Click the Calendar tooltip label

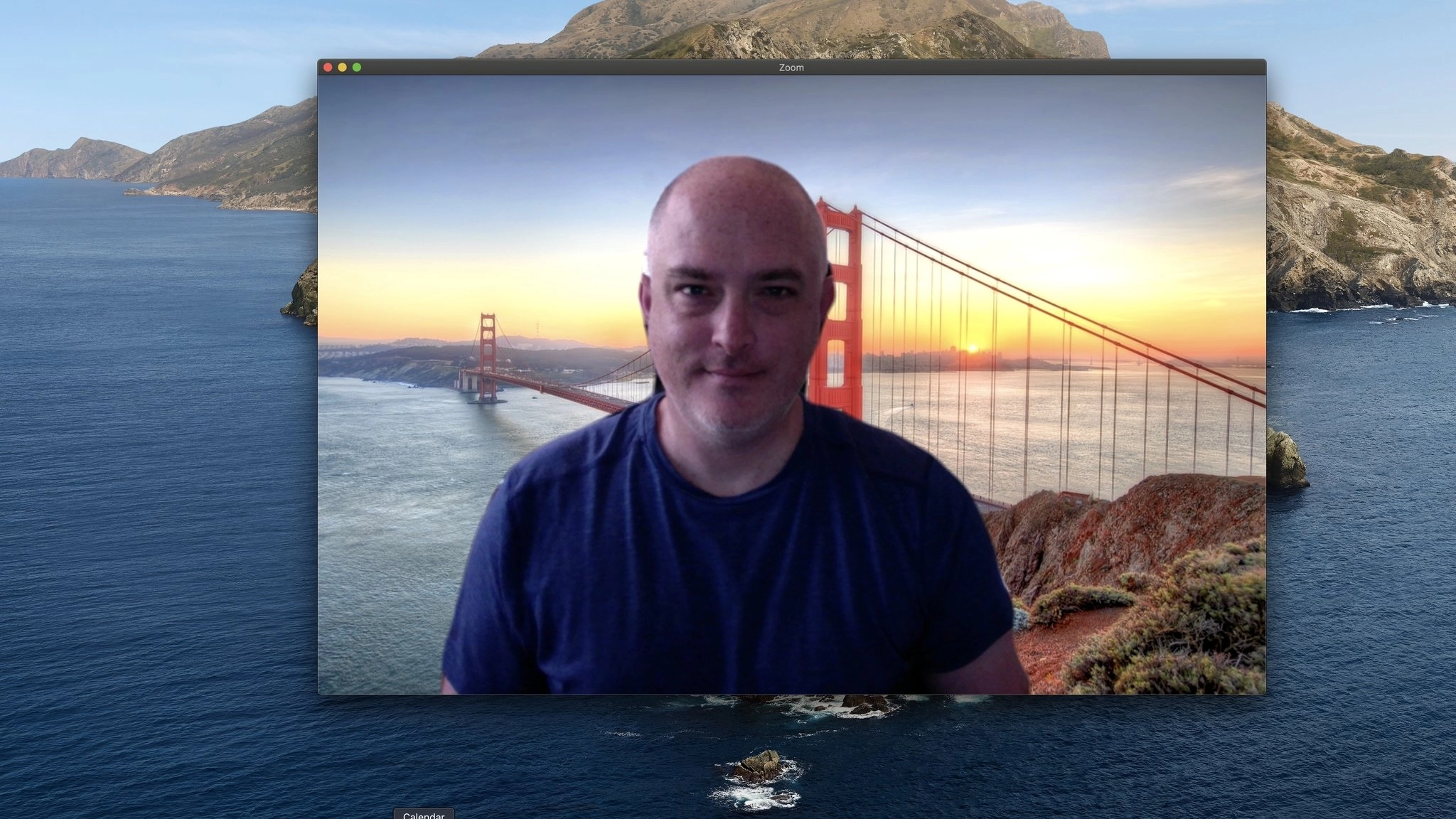pos(424,815)
